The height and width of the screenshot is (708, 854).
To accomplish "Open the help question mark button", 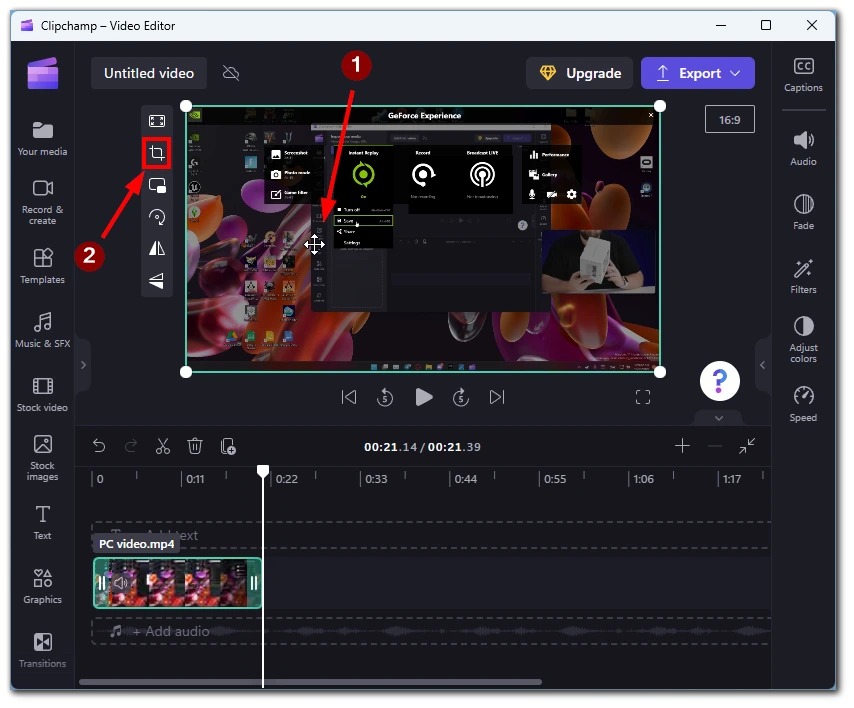I will point(719,381).
